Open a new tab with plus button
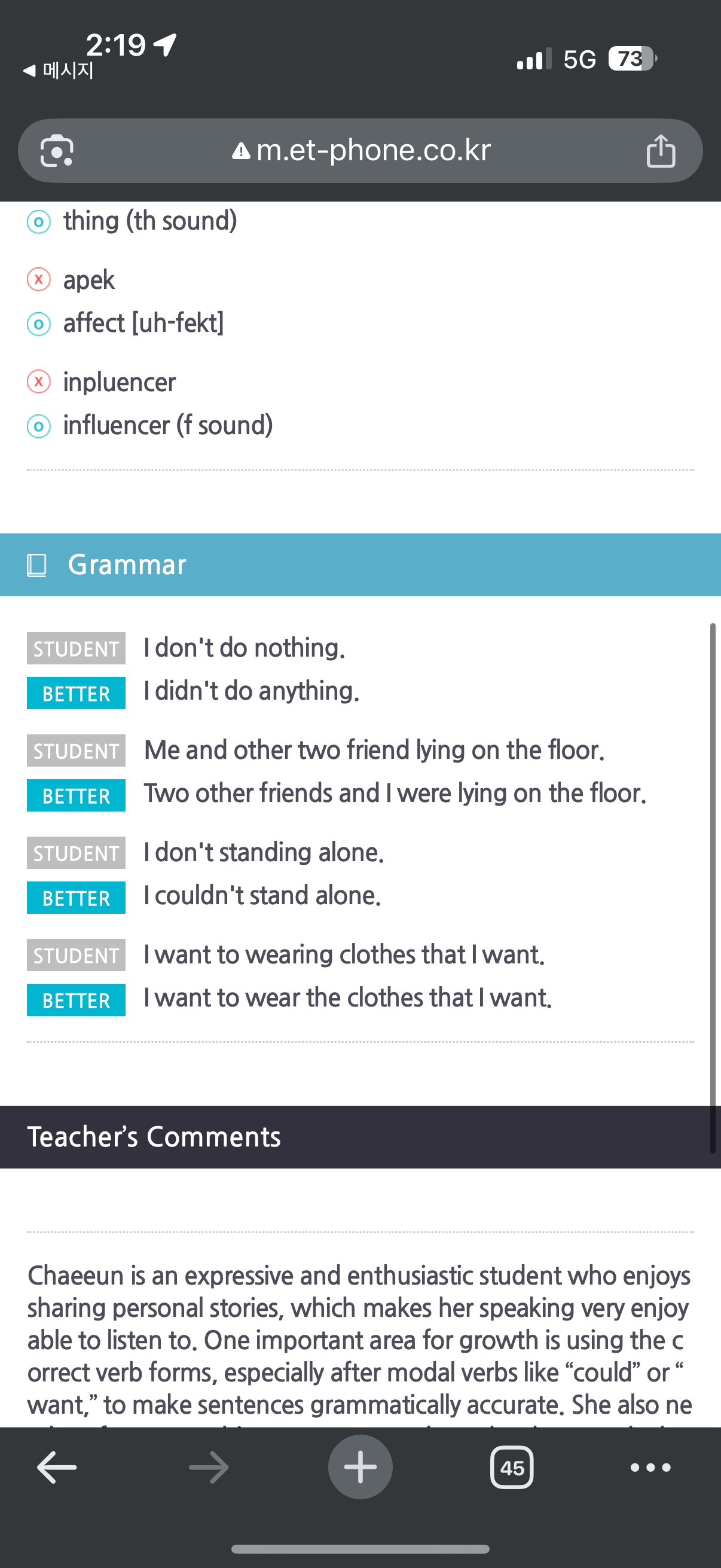 (x=360, y=1467)
